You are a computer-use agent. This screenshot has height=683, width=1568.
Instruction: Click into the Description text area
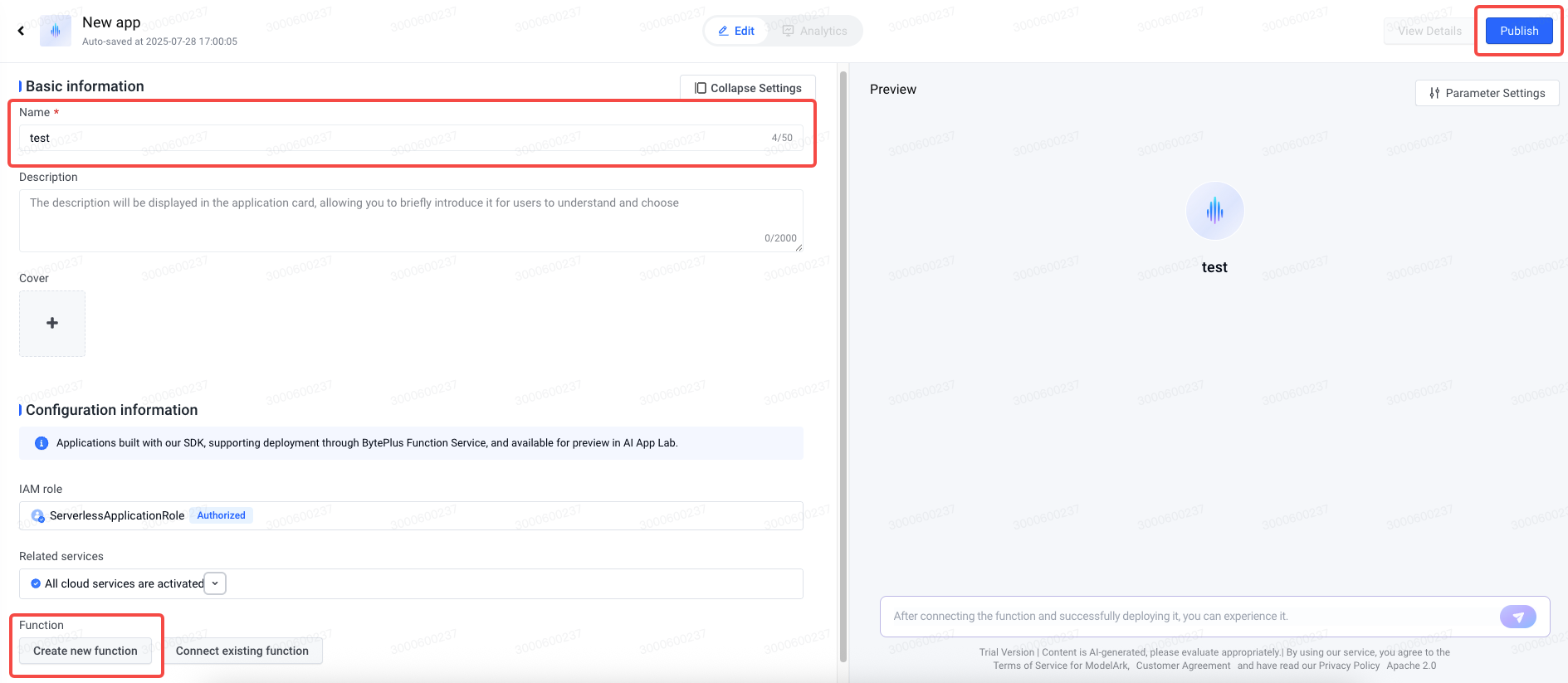tap(411, 221)
